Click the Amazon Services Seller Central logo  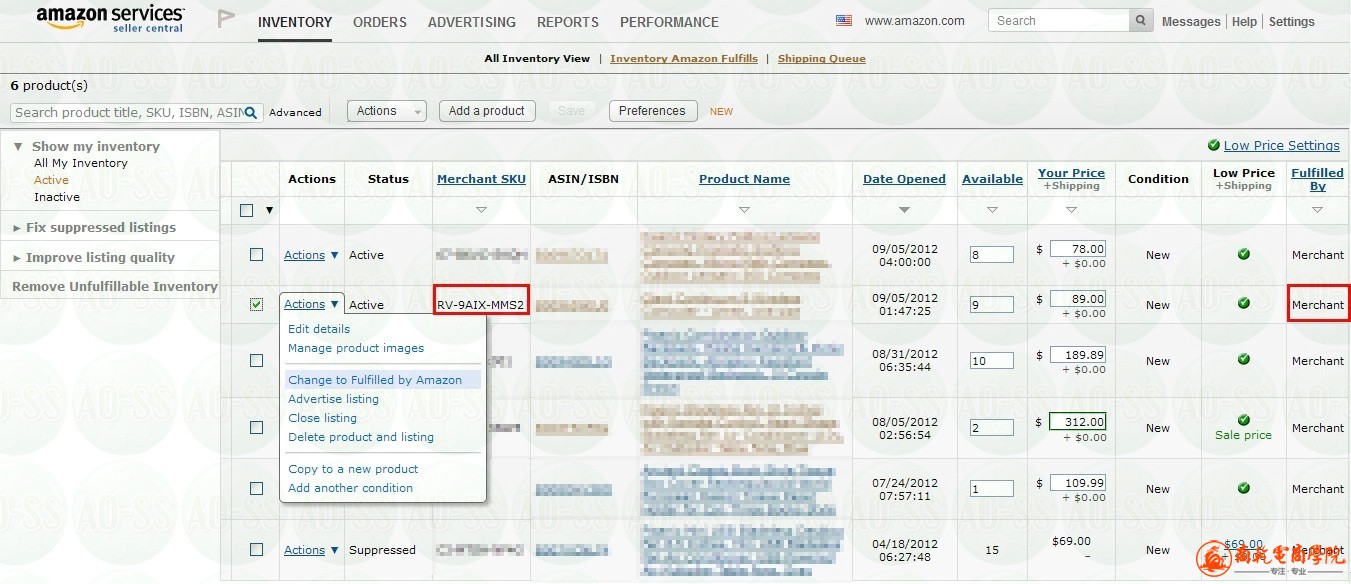(x=110, y=19)
